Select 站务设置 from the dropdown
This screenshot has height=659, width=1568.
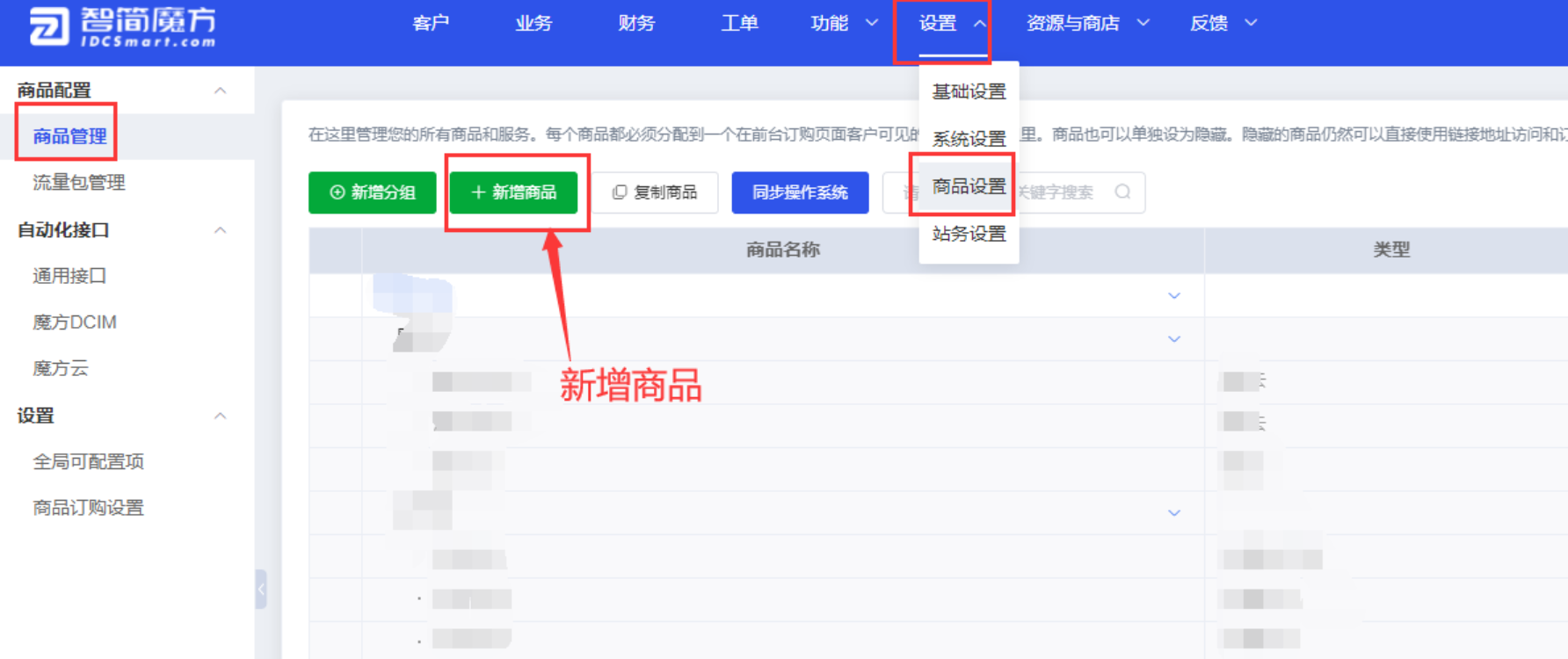coord(969,234)
